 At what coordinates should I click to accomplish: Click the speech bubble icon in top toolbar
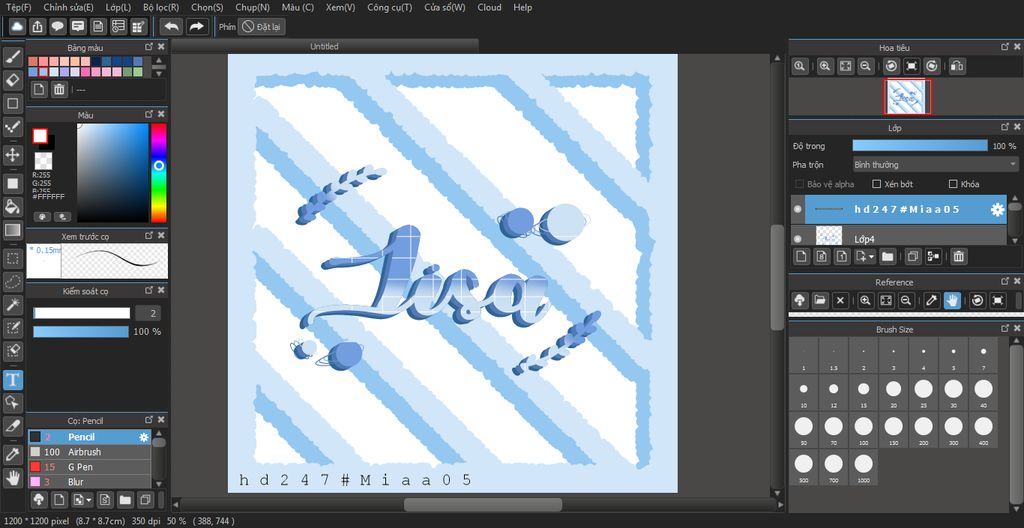57,26
